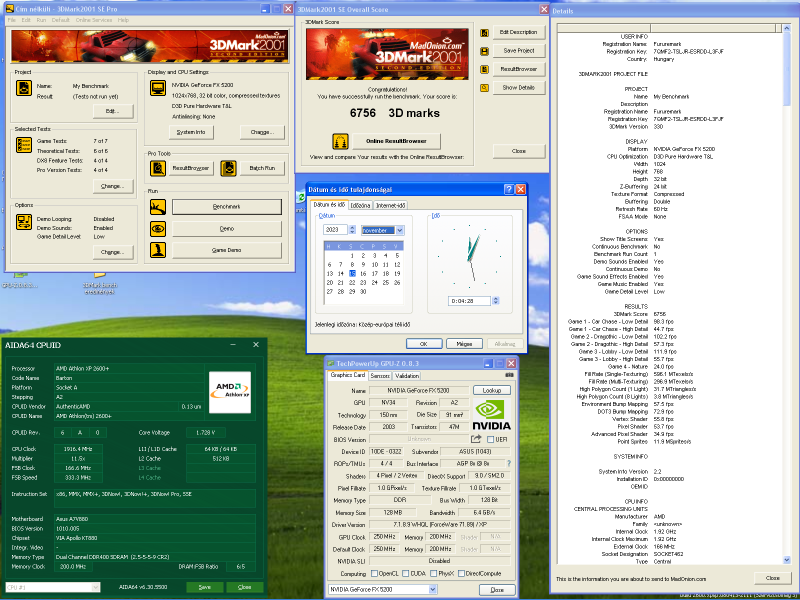The width and height of the screenshot is (800, 600).
Task: Click the Benchmark run icon
Action: point(158,207)
